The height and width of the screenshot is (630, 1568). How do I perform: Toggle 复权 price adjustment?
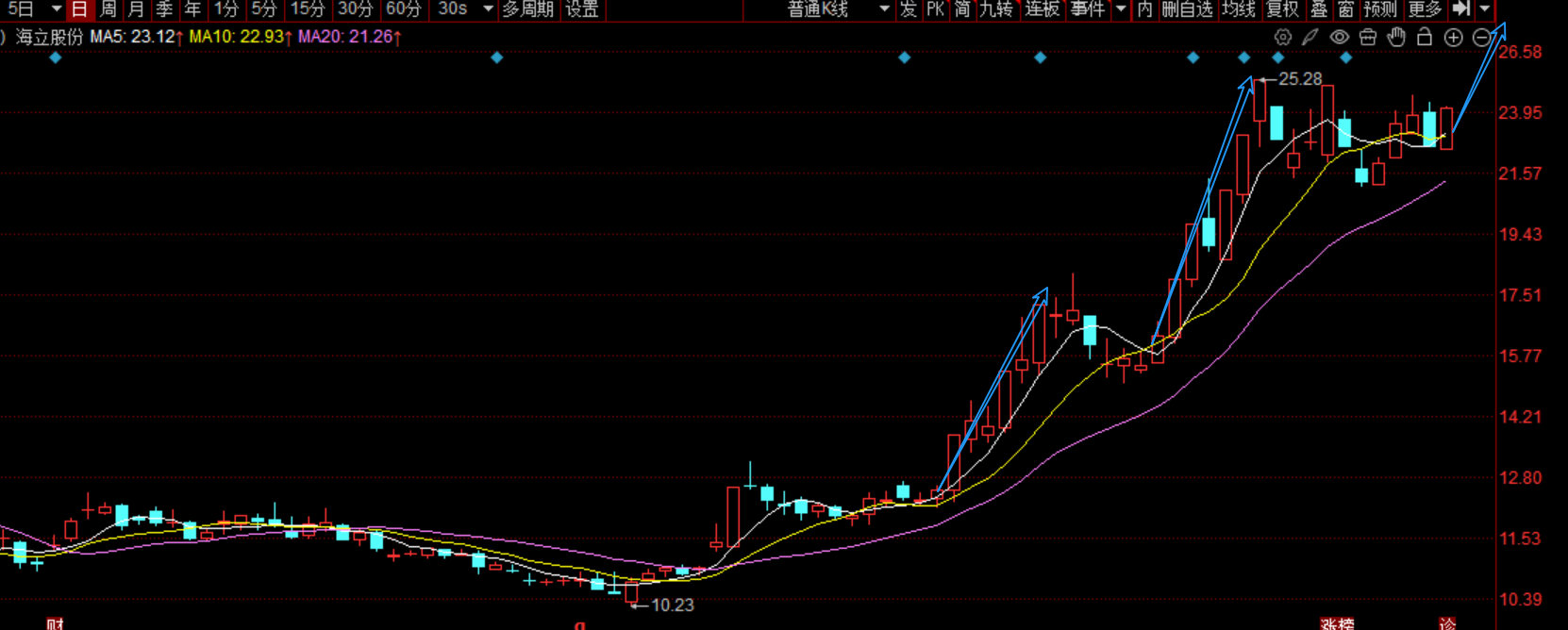pos(1283,8)
